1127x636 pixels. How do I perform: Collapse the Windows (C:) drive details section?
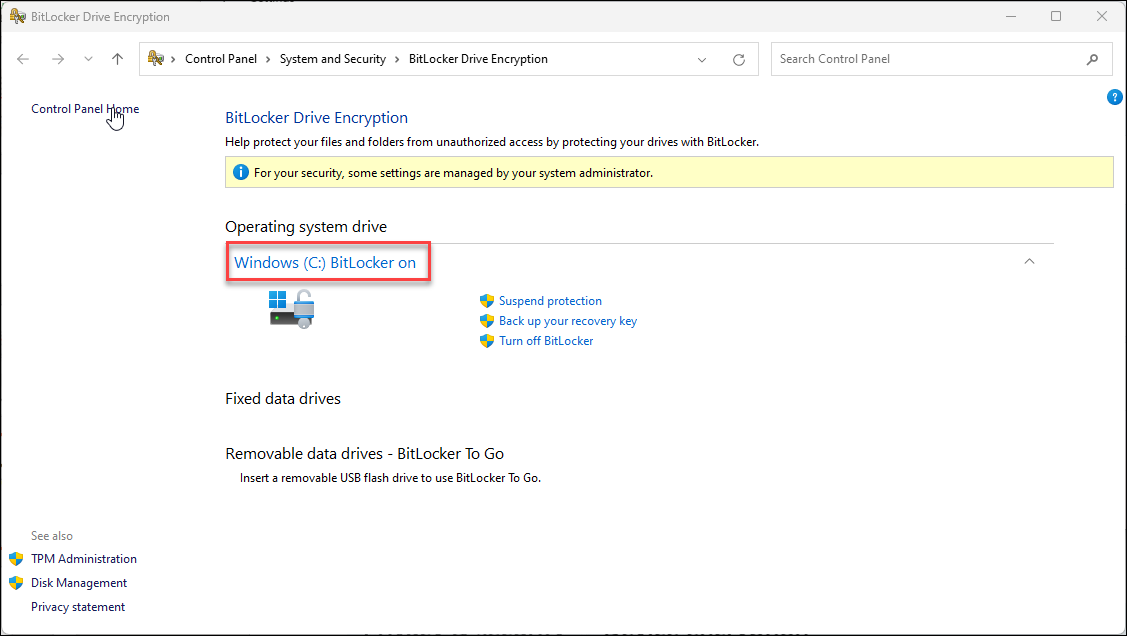pyautogui.click(x=1029, y=260)
